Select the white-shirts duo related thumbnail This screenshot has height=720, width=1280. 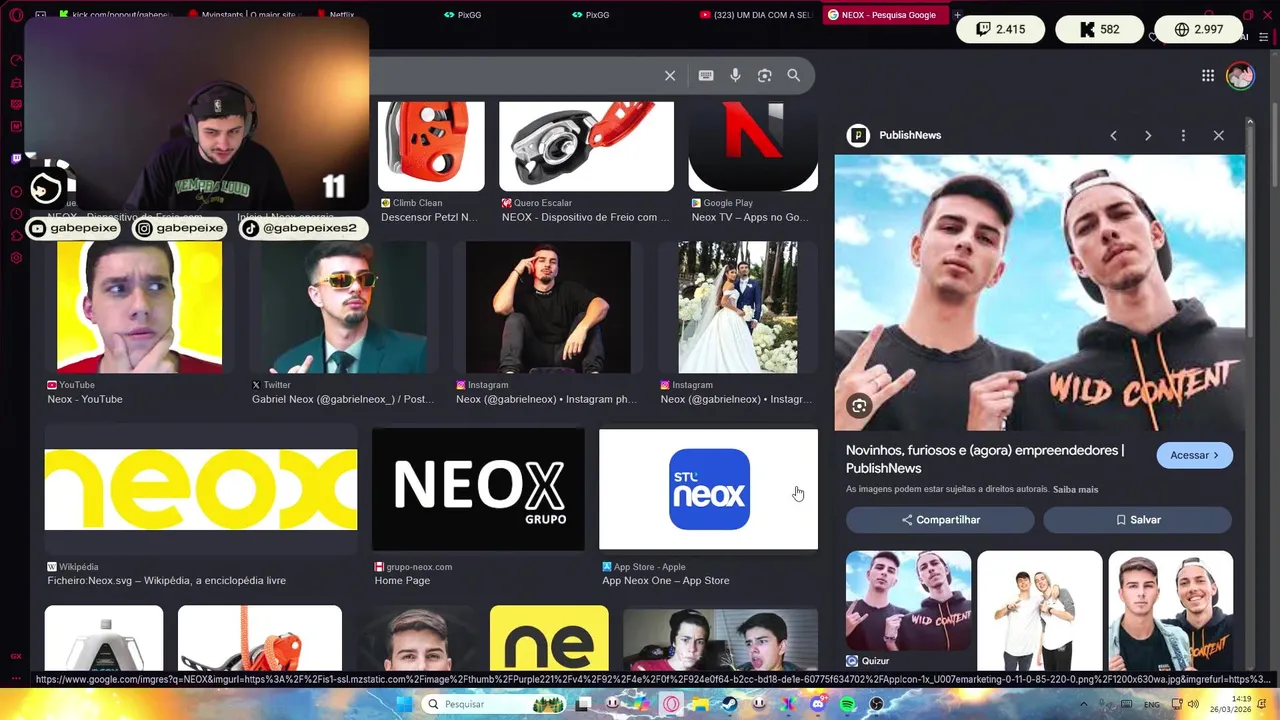(1040, 610)
